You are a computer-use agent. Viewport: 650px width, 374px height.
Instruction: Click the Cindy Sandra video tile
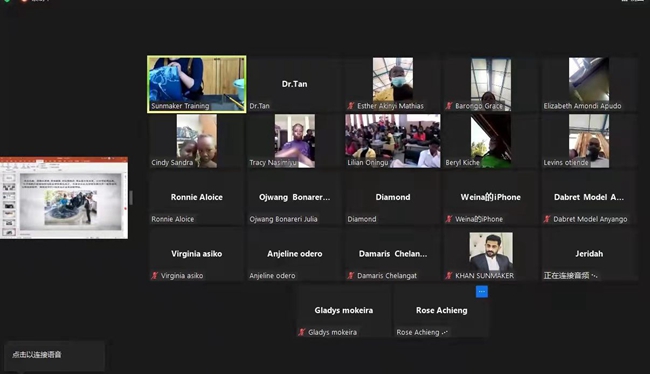coord(196,141)
